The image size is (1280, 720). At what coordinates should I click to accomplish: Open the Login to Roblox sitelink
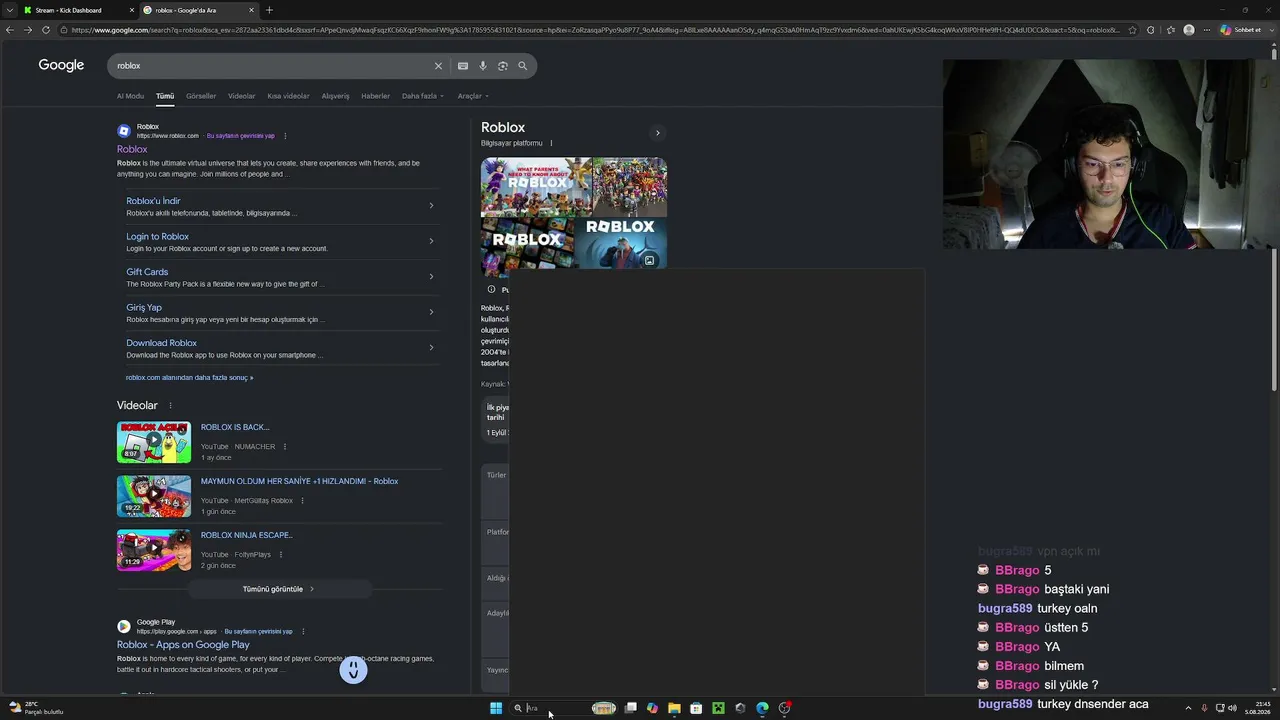(x=158, y=237)
